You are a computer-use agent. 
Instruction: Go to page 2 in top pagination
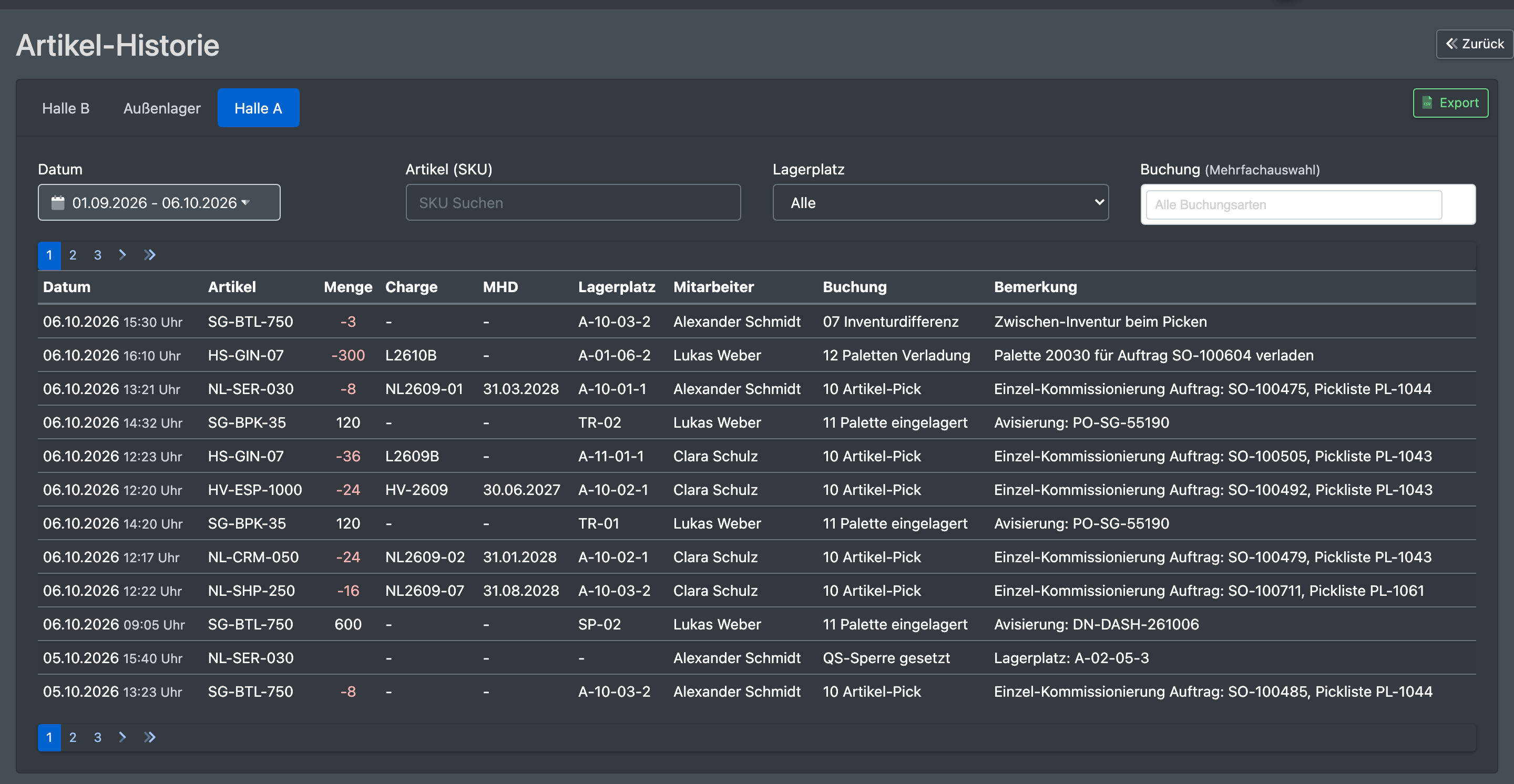click(x=73, y=255)
